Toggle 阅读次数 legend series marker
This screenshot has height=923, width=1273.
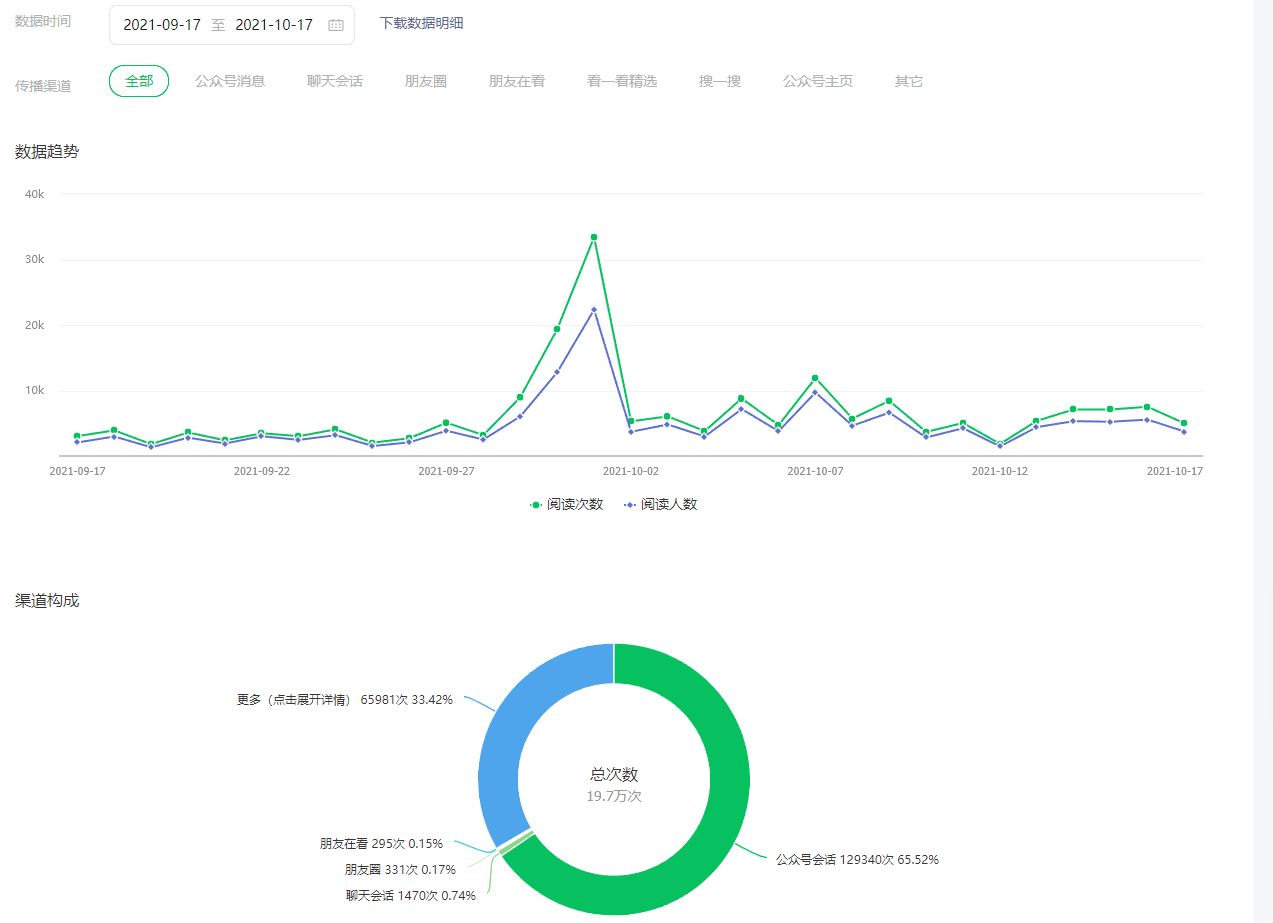pyautogui.click(x=536, y=505)
